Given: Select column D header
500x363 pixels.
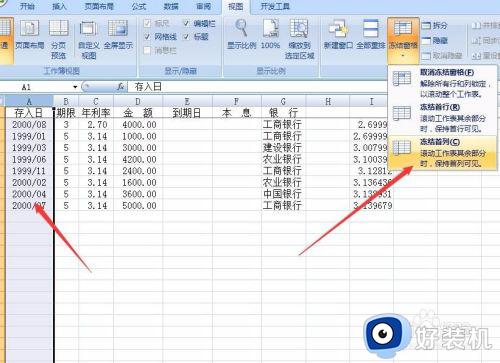Looking at the screenshot, I should coord(138,101).
